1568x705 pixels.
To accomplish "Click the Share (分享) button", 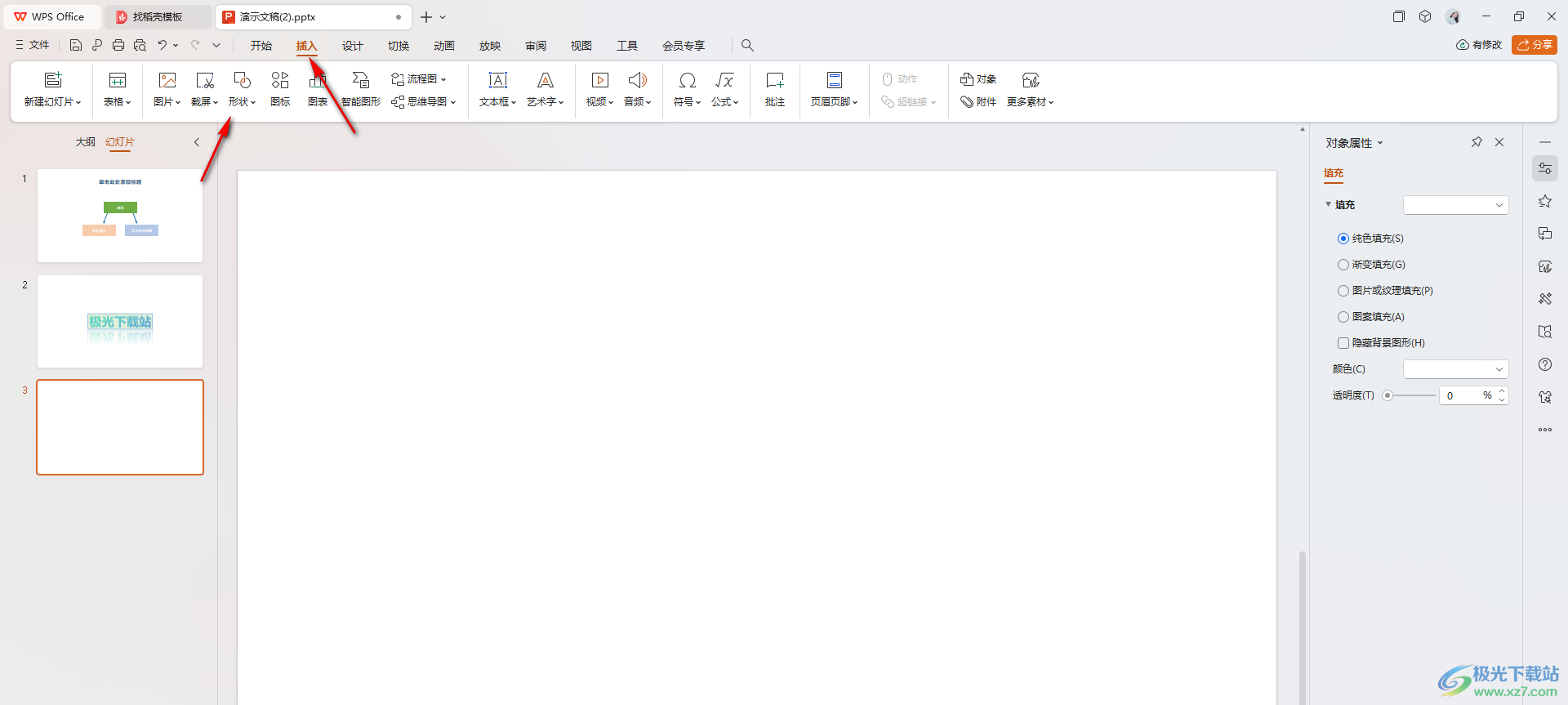I will tap(1535, 45).
